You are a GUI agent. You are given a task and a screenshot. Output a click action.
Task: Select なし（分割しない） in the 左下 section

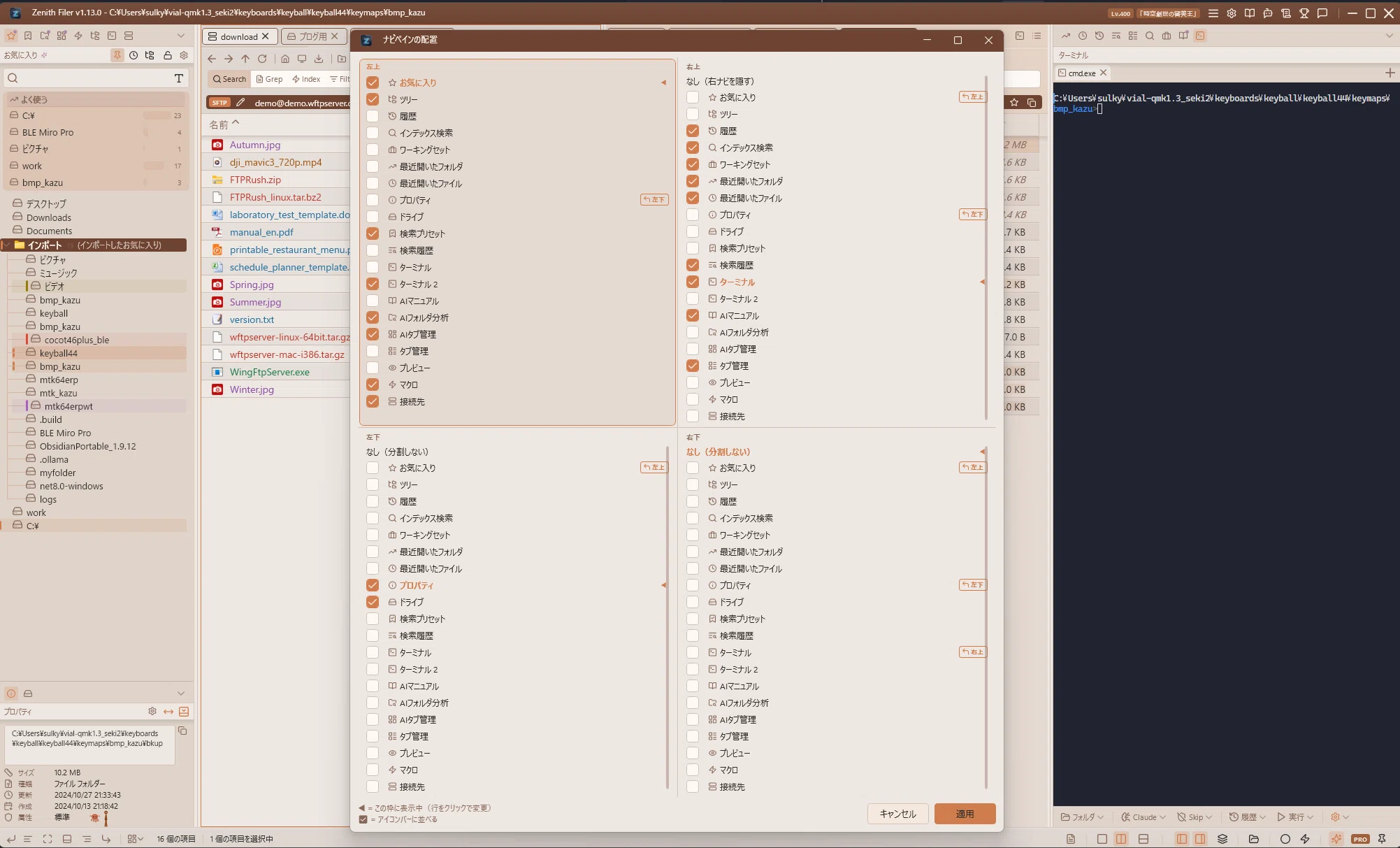pyautogui.click(x=398, y=452)
